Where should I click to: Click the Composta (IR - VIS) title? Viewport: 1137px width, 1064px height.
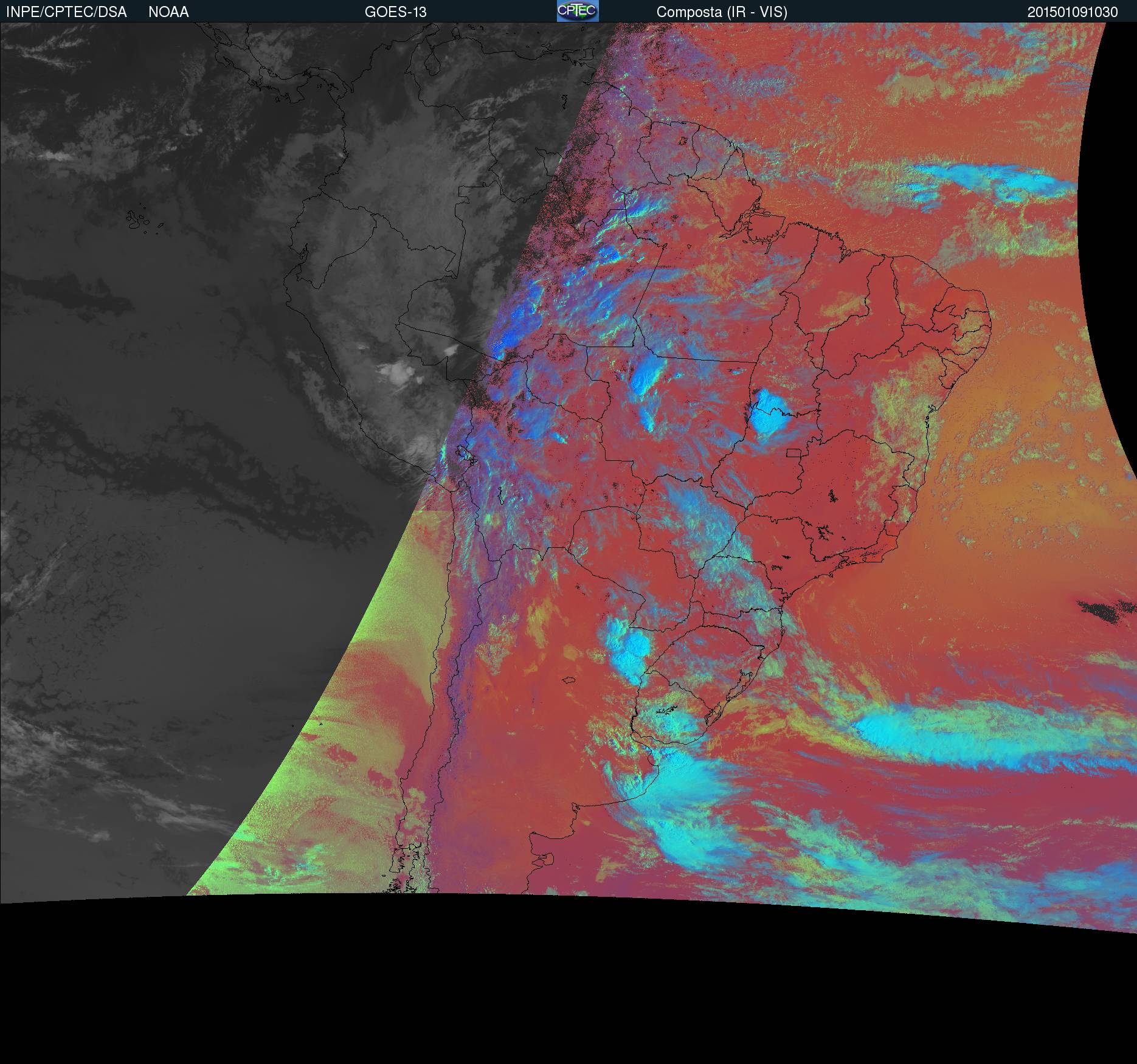[x=722, y=12]
